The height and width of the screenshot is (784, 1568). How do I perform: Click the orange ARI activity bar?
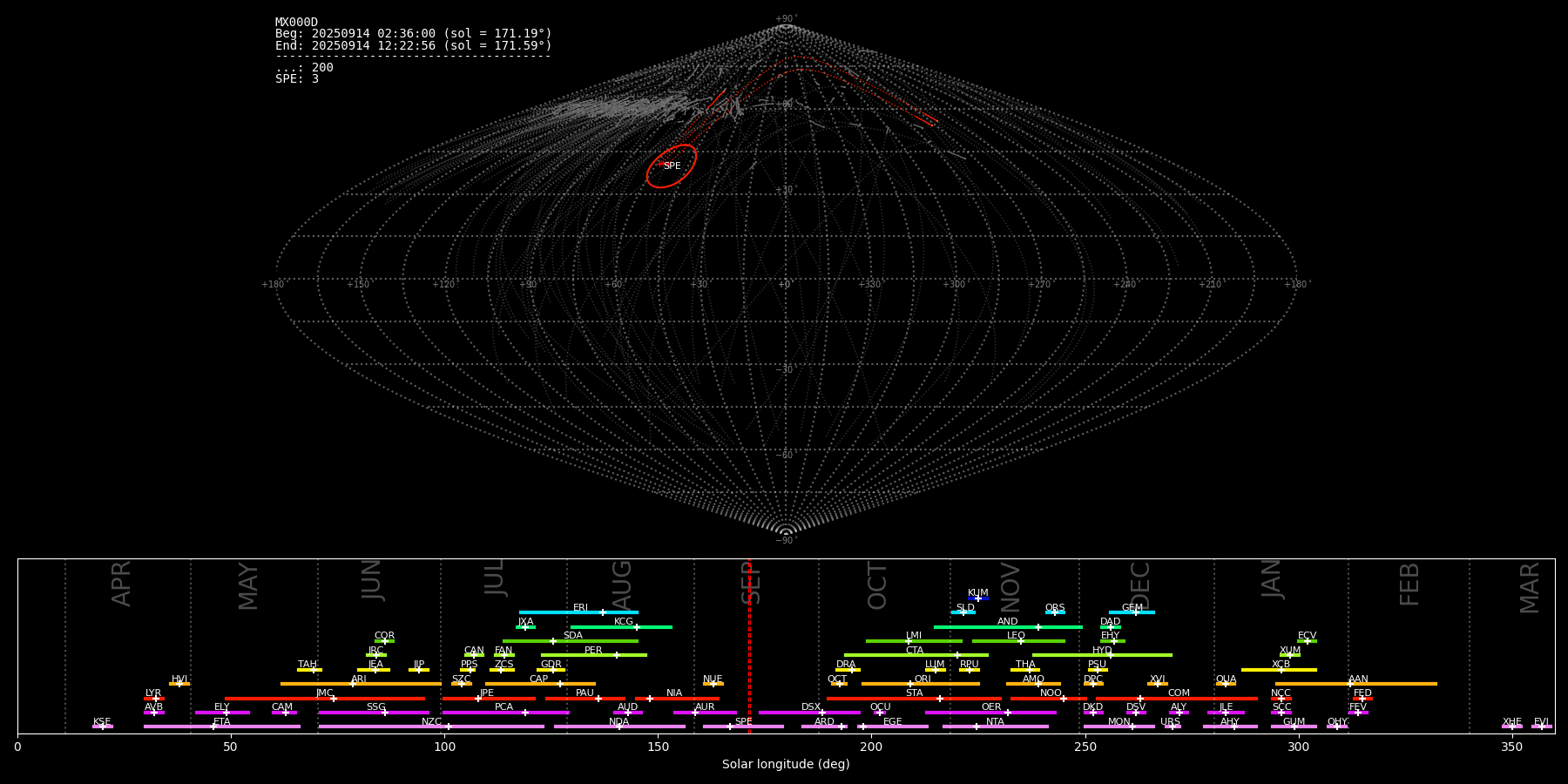361,684
